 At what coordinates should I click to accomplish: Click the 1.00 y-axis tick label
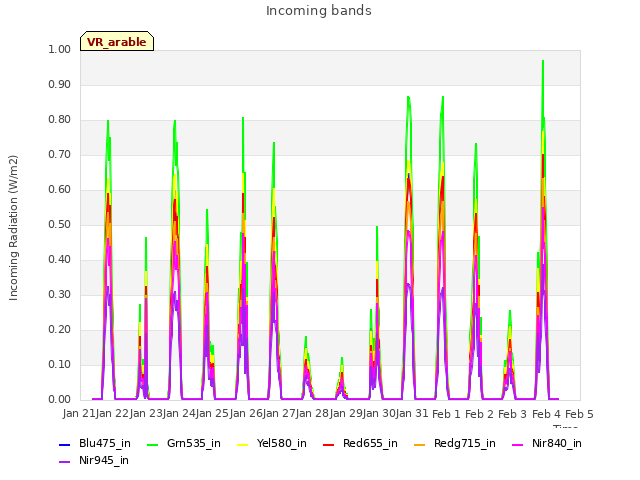(60, 49)
